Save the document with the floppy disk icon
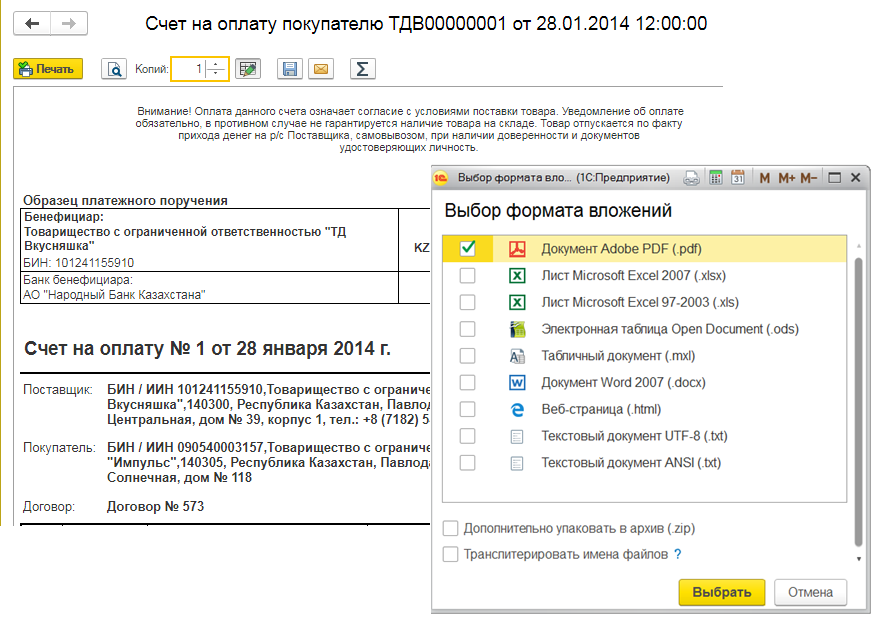 click(x=290, y=69)
